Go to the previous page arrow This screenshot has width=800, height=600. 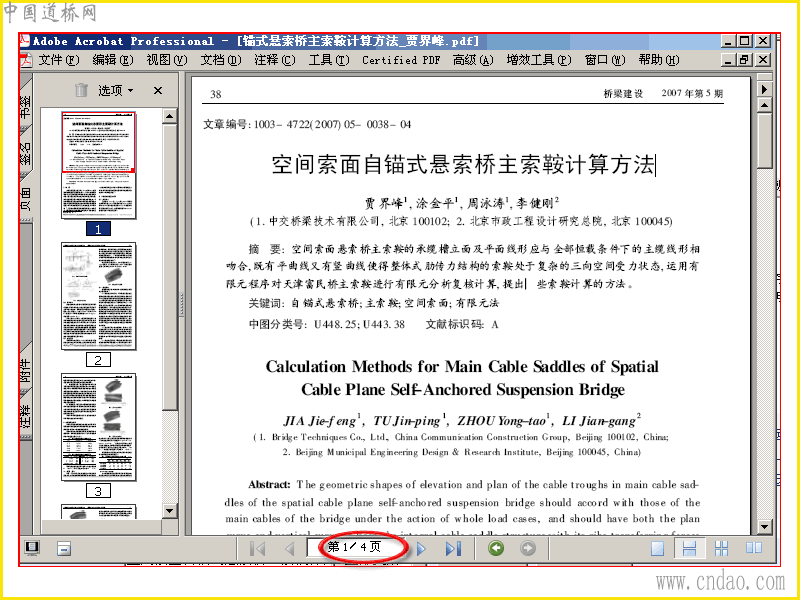[x=289, y=548]
